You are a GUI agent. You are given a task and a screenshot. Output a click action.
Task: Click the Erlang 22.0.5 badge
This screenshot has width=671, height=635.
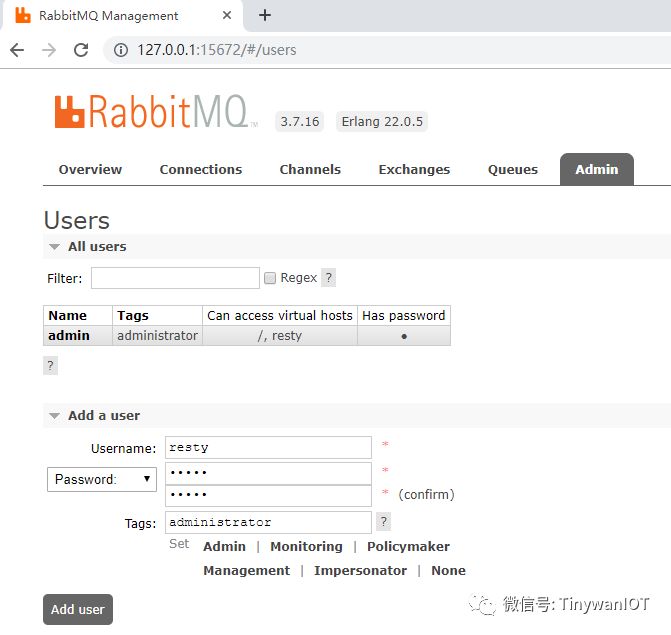coord(382,122)
